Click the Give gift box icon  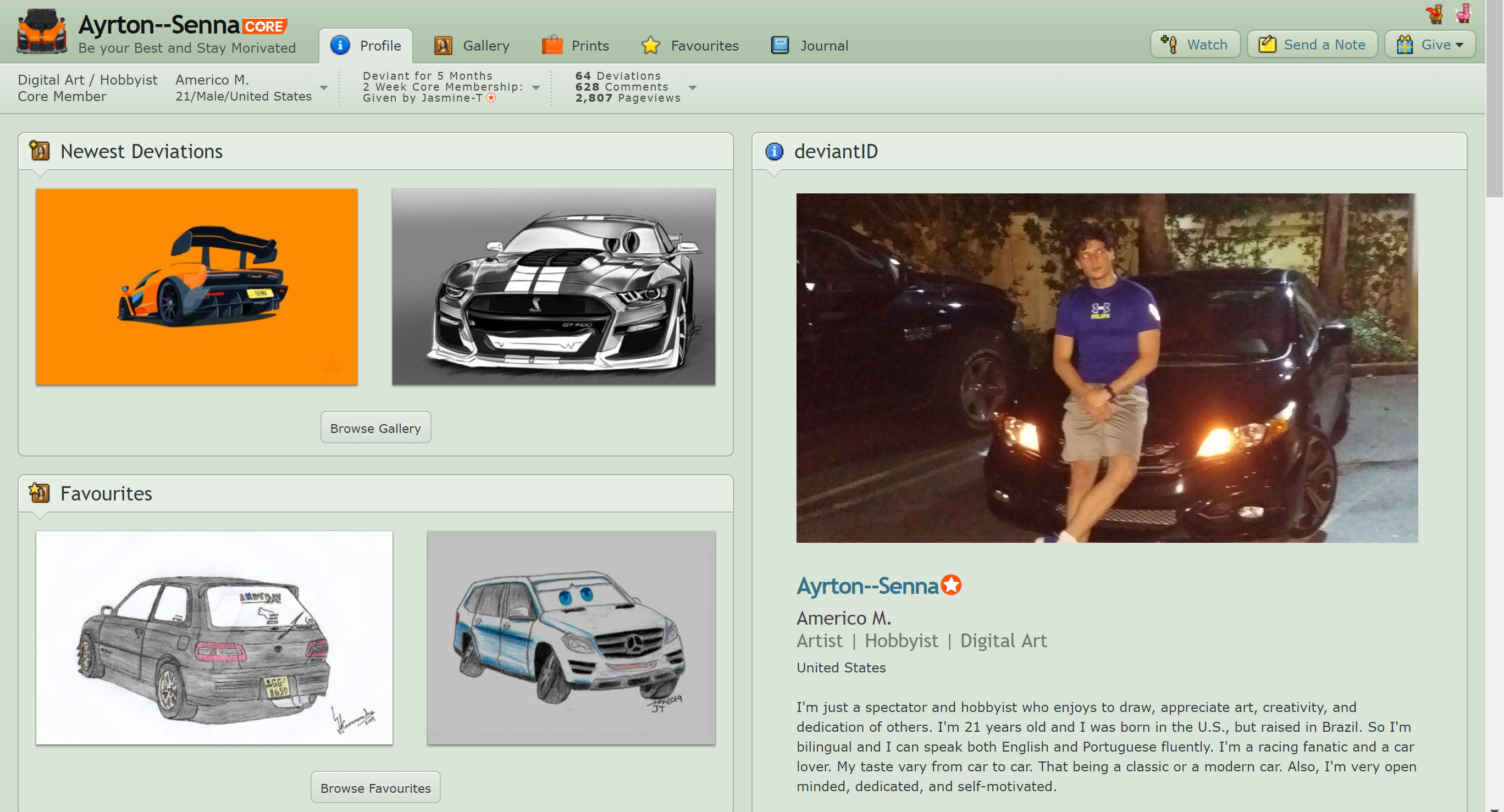(x=1405, y=45)
